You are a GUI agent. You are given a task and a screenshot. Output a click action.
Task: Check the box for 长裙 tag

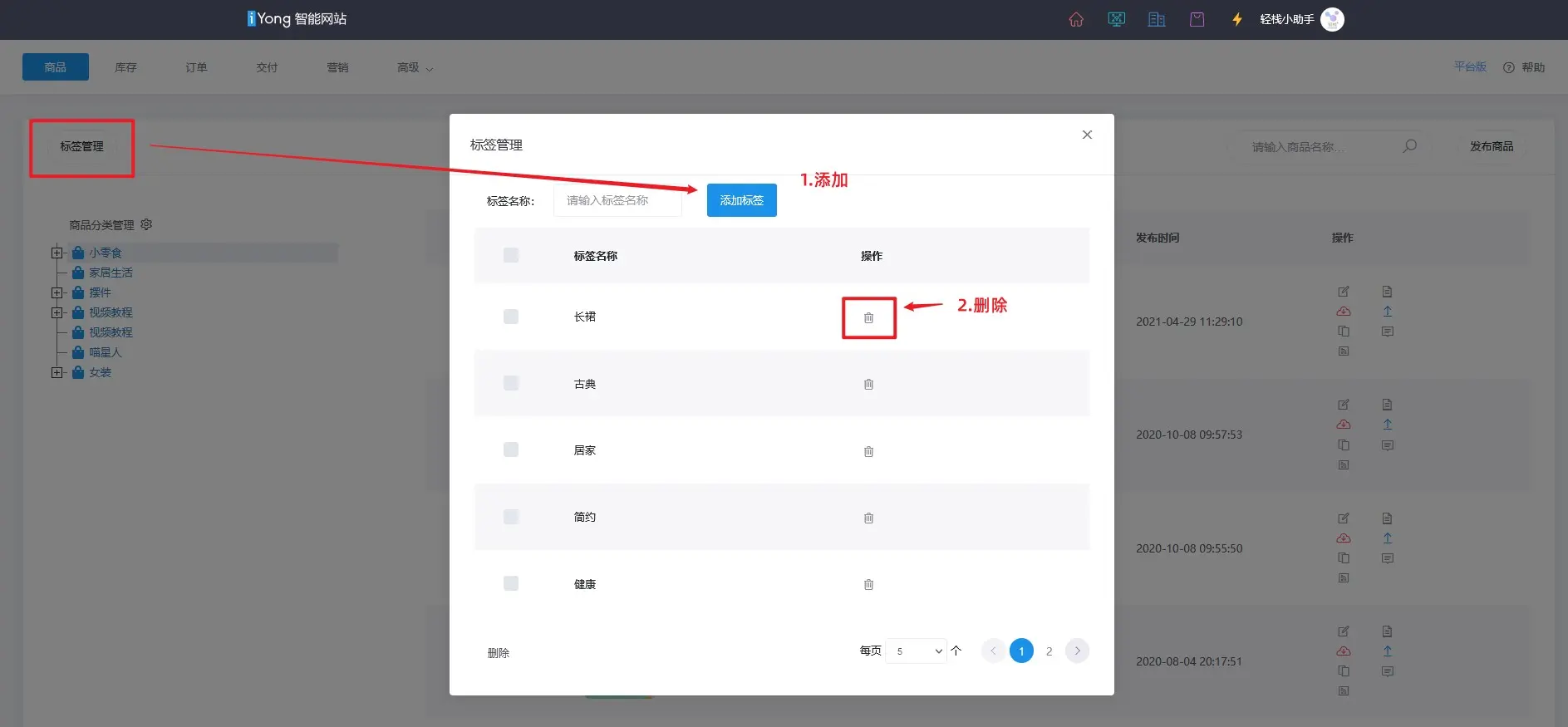(x=511, y=317)
